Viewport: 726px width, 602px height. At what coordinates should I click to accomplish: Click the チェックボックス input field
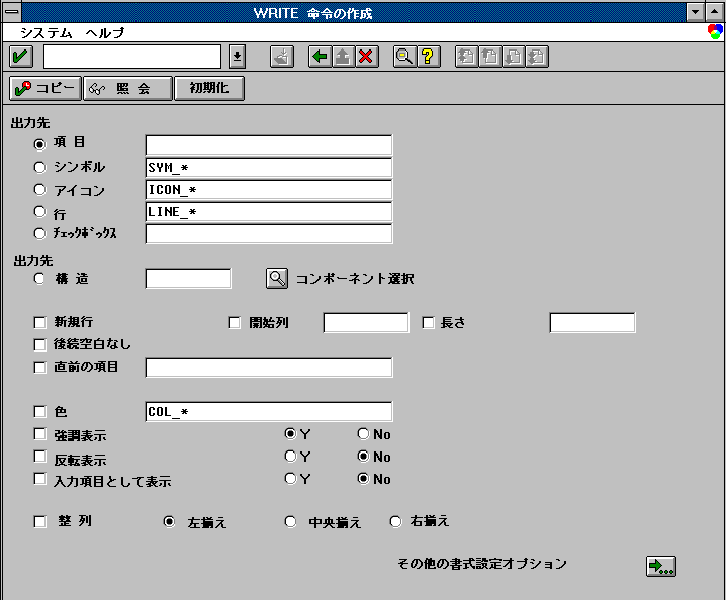pos(269,233)
